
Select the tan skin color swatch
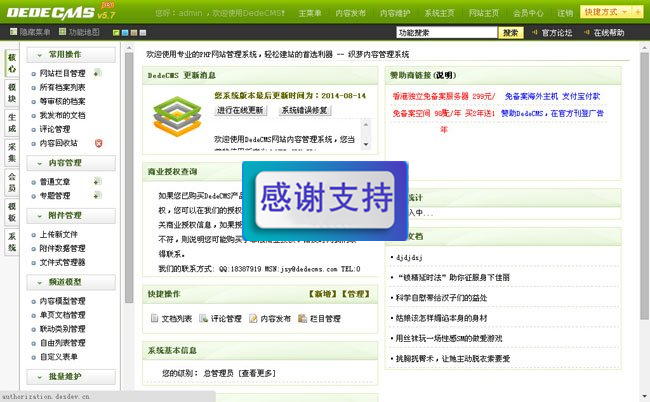[x=133, y=32]
